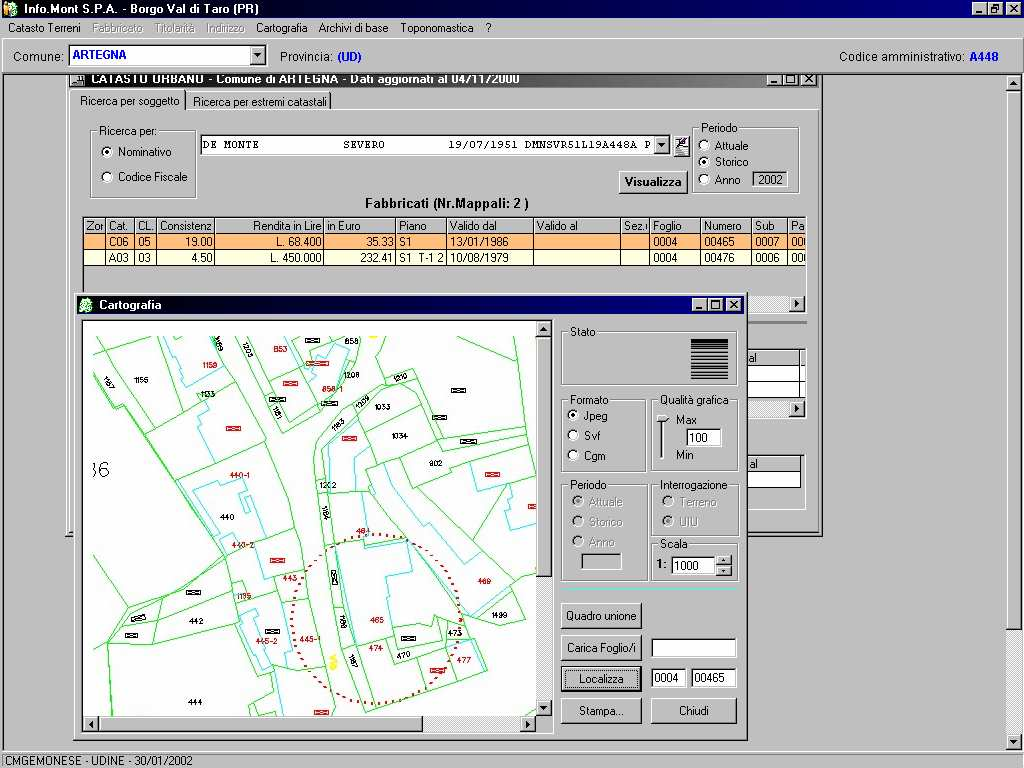Click the Catasto Urbano window title icon
This screenshot has width=1024, height=768.
click(x=78, y=80)
